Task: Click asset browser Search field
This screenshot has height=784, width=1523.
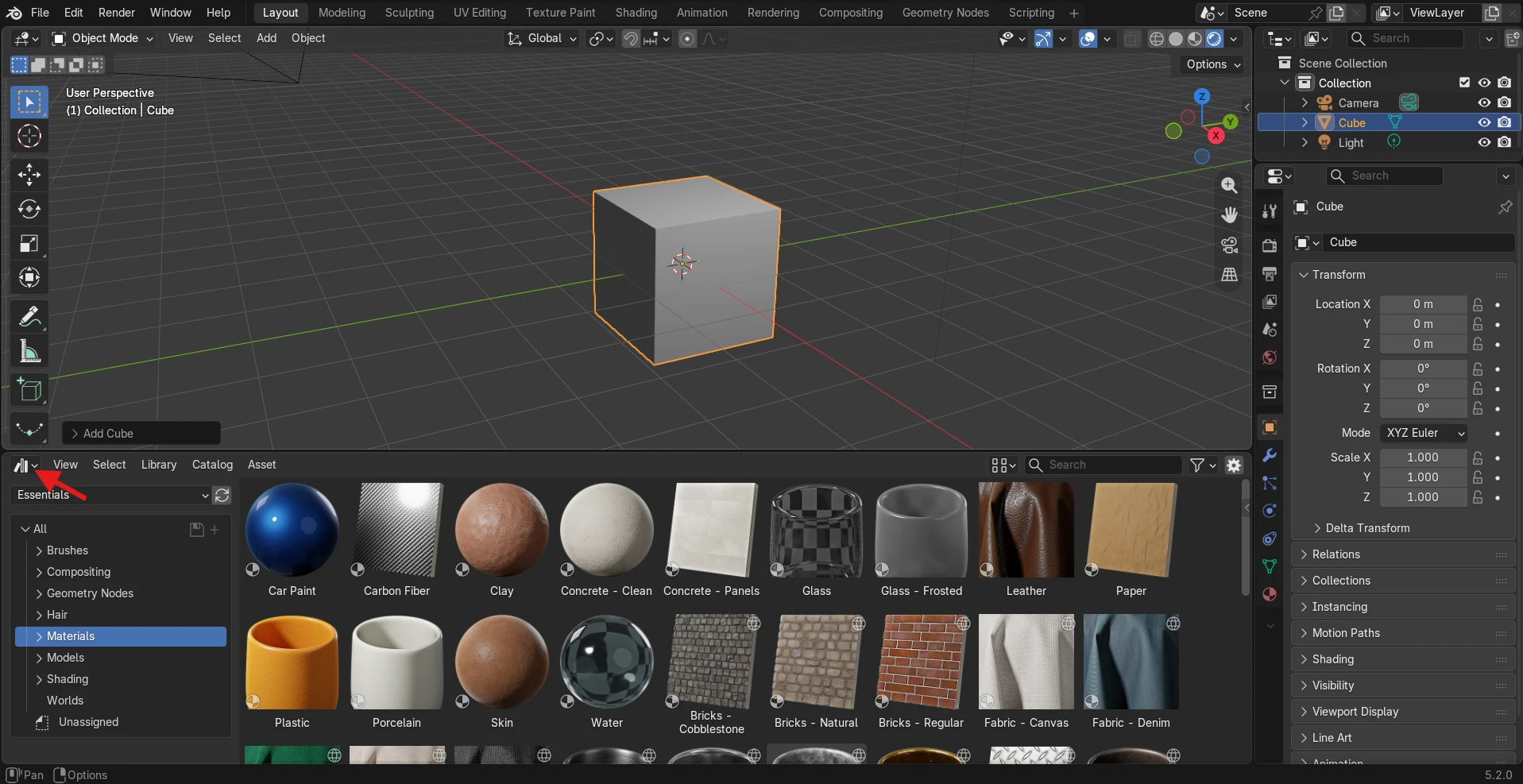Action: pyautogui.click(x=1104, y=465)
